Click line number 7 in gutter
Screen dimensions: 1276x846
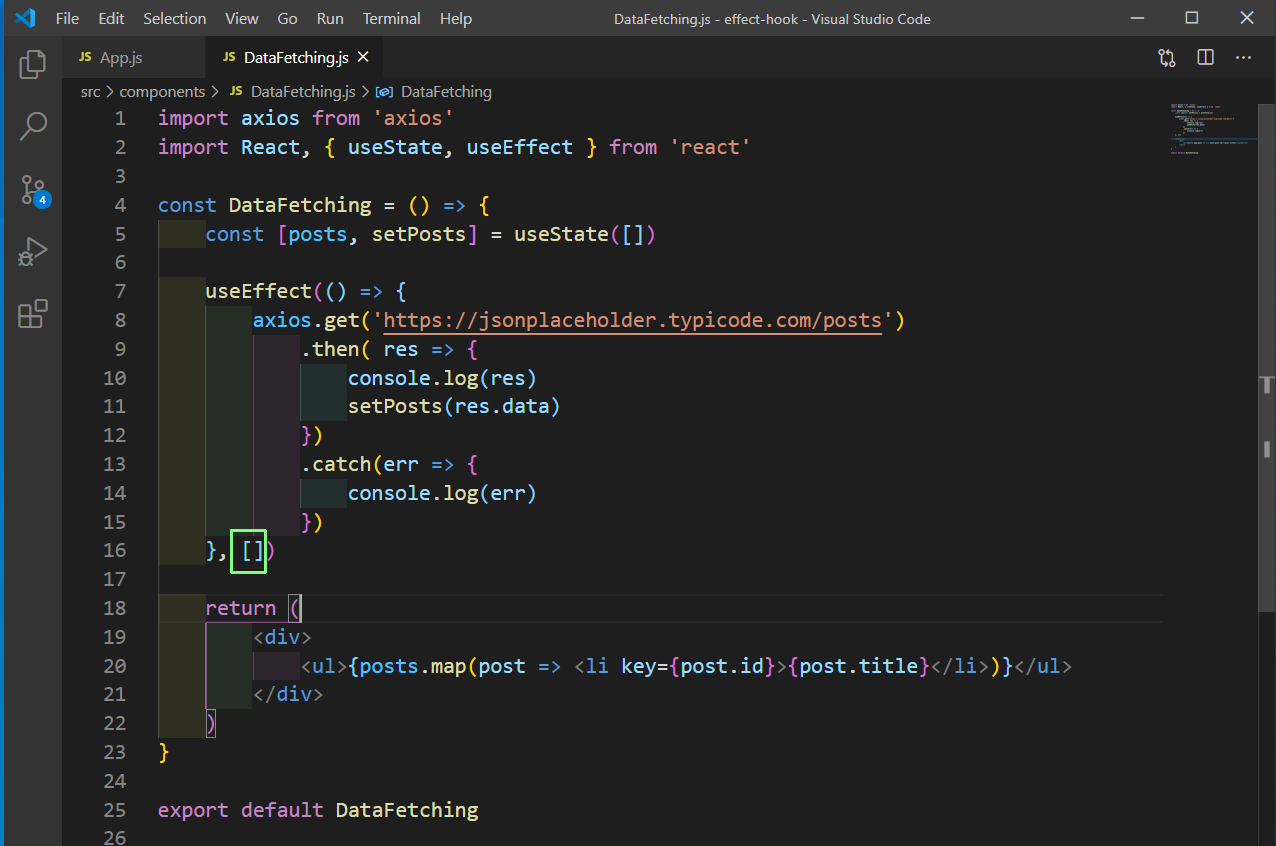120,291
